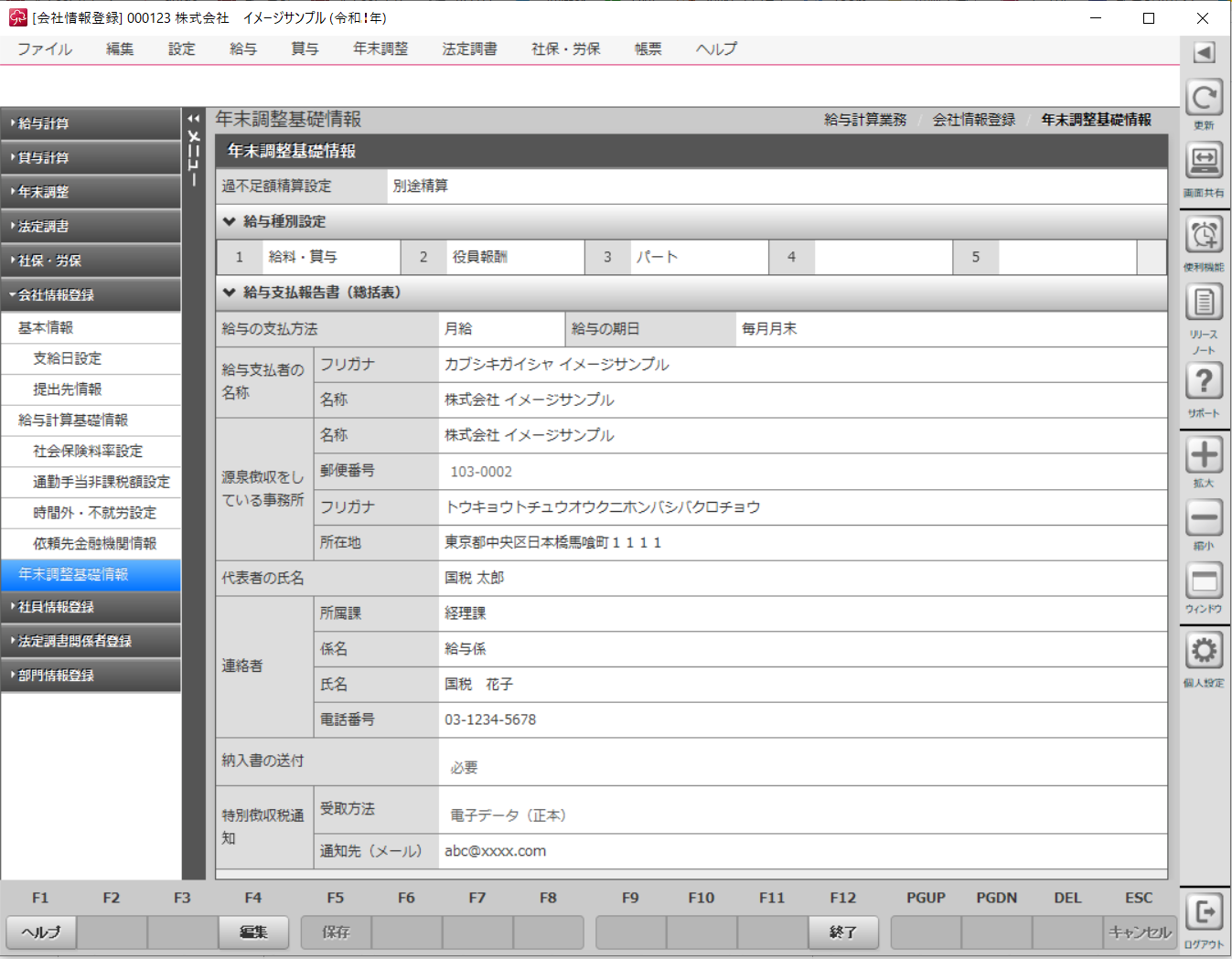Open the 画面共有 screen share icon
The image size is (1232, 959).
click(x=1204, y=161)
